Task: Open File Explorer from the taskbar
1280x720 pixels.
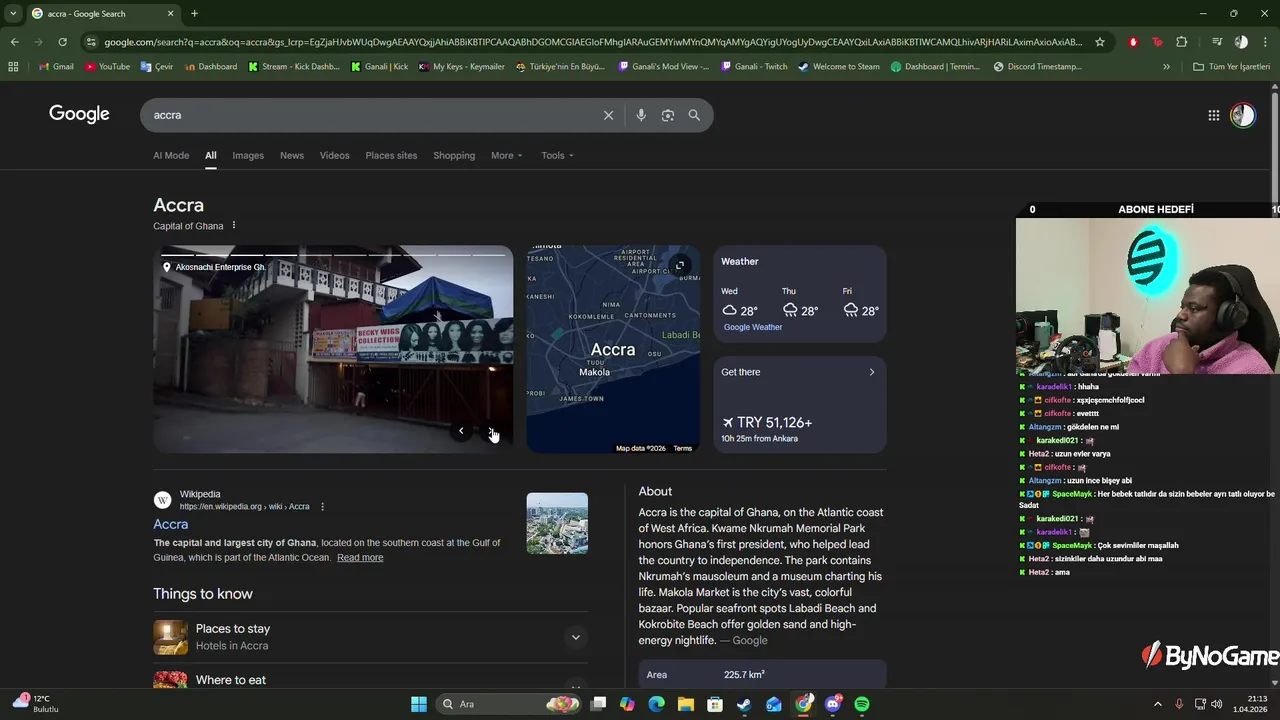Action: coord(686,704)
